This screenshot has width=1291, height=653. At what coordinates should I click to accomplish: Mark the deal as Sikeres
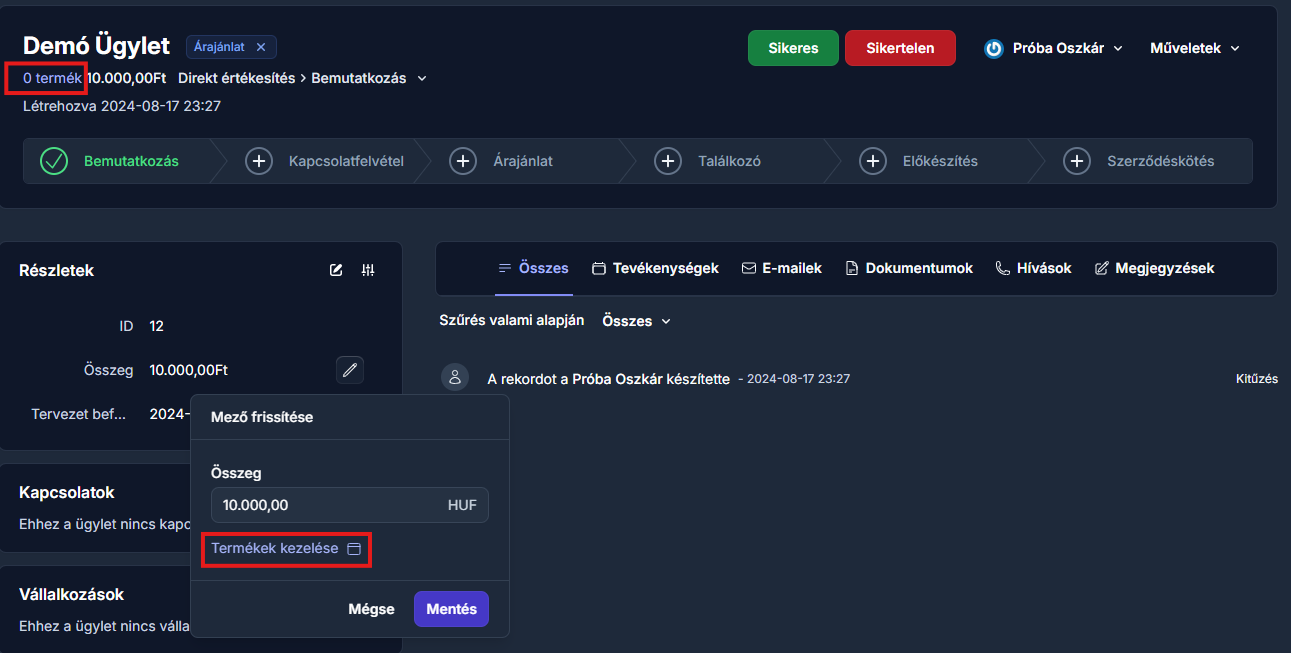pyautogui.click(x=793, y=48)
